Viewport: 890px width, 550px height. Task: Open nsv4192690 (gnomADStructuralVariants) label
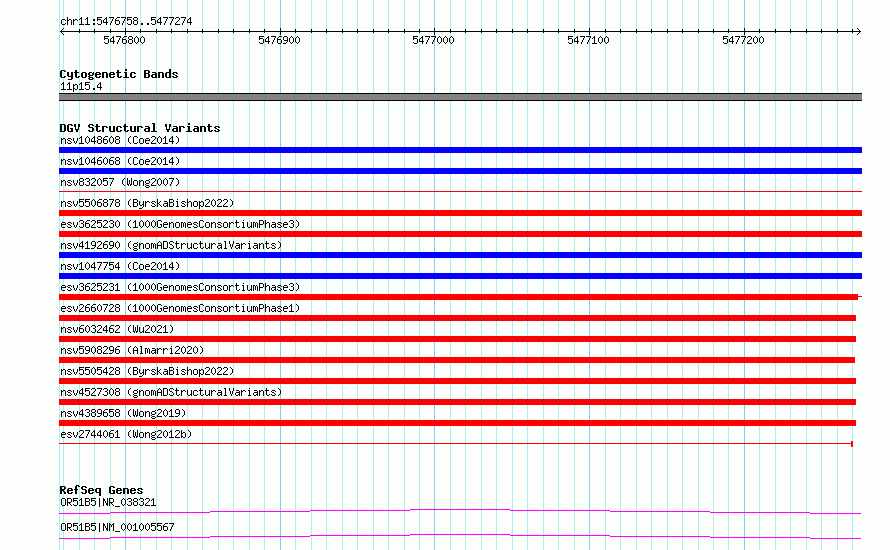(x=171, y=245)
